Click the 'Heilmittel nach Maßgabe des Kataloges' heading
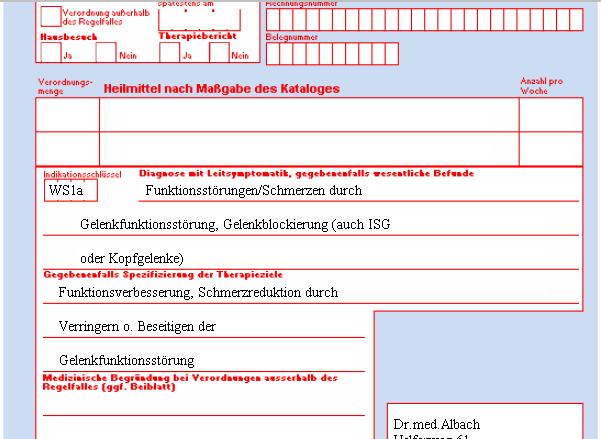 (x=222, y=89)
